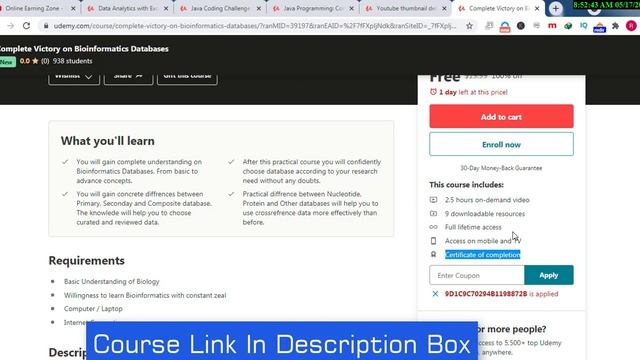Select the Complete Victory tab

click(498, 8)
